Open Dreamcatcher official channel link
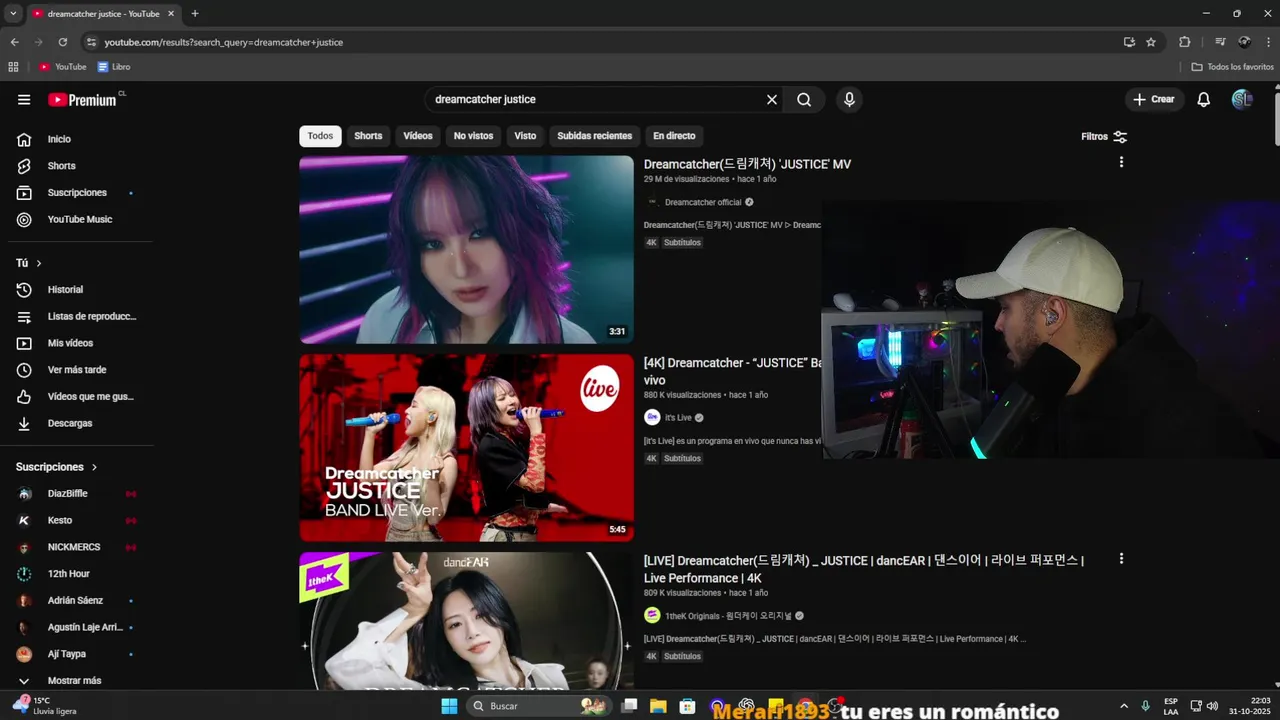 tap(703, 202)
